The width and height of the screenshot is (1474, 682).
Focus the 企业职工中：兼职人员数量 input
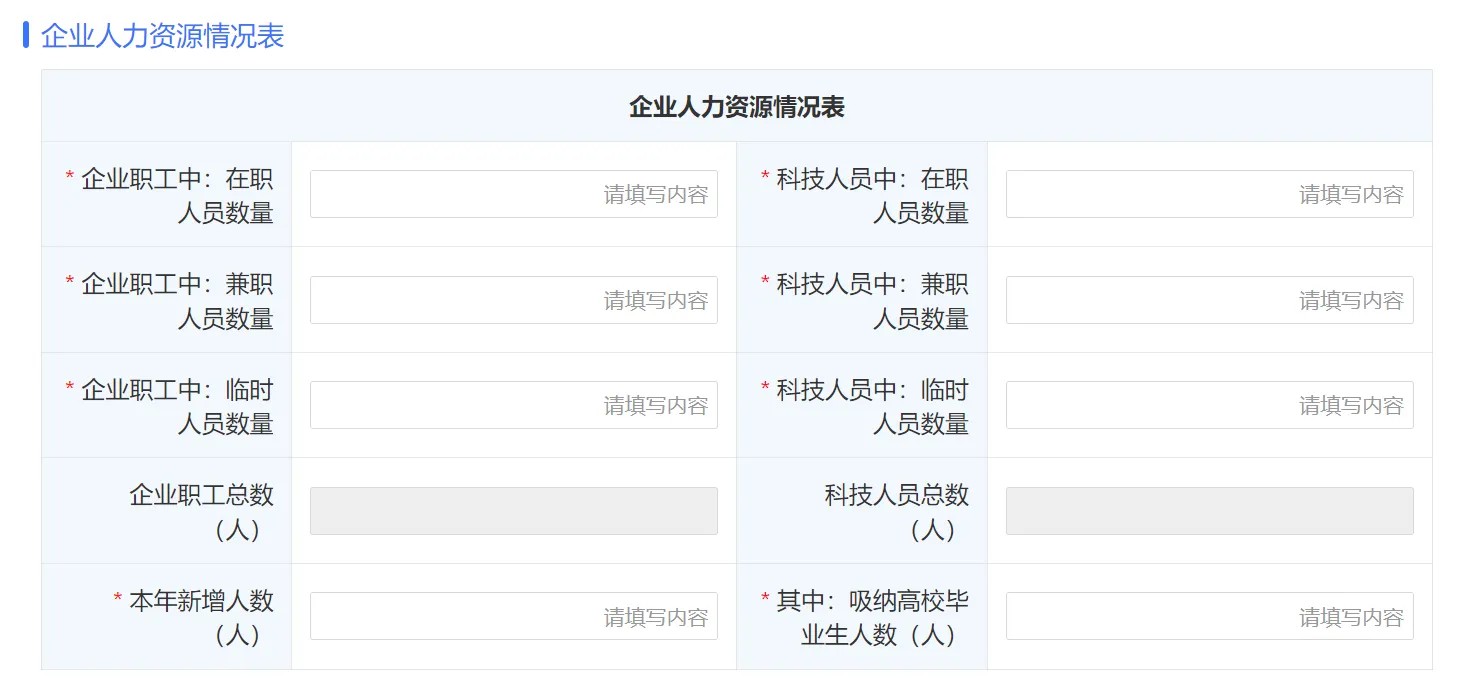pyautogui.click(x=513, y=300)
